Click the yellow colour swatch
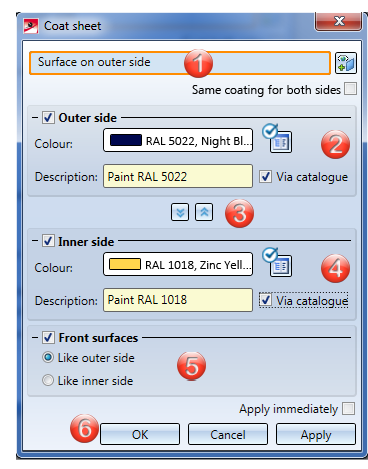Image resolution: width=368 pixels, height=469 pixels. 125,264
